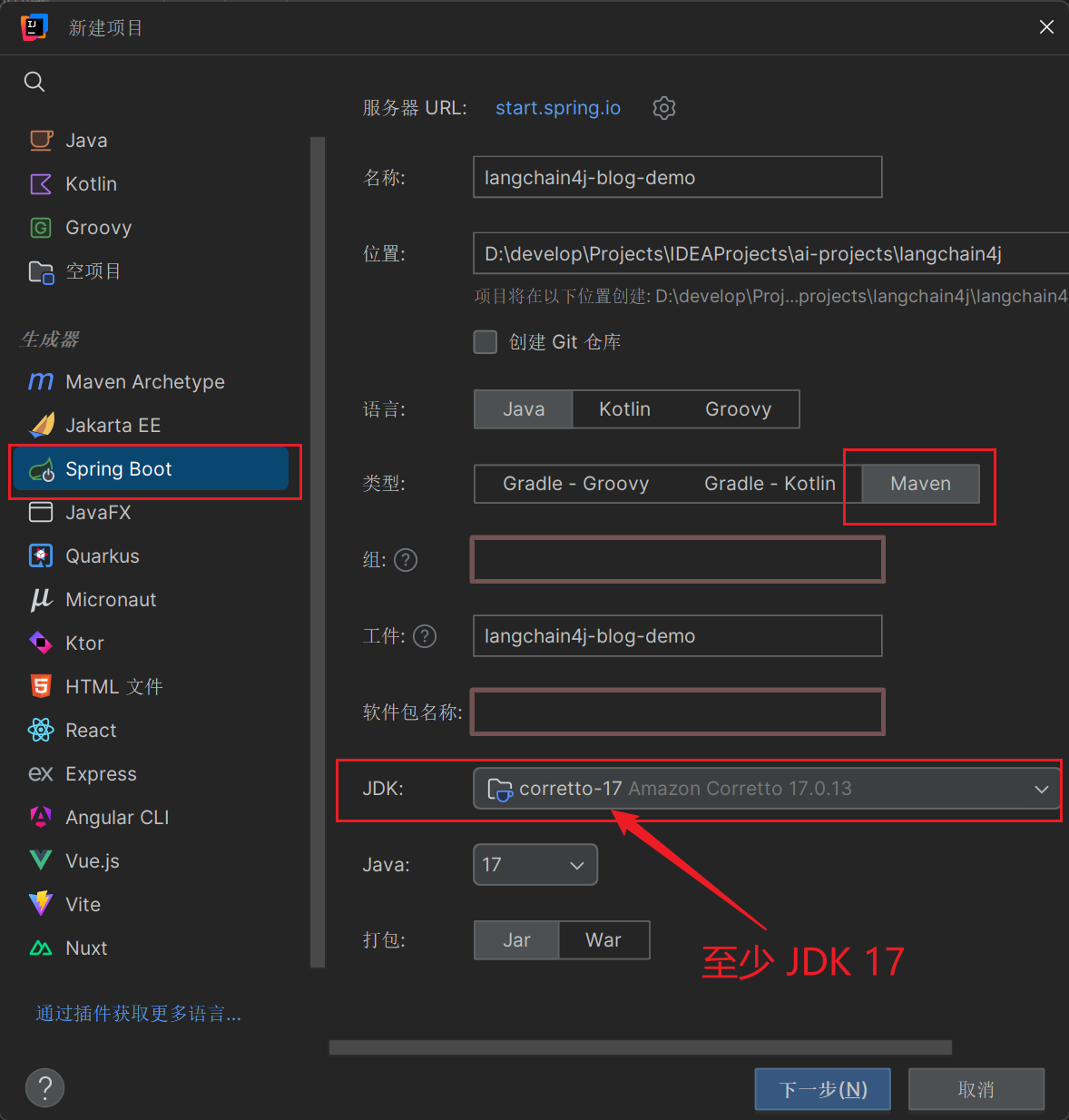Select Java as the language
The height and width of the screenshot is (1120, 1069).
524,409
